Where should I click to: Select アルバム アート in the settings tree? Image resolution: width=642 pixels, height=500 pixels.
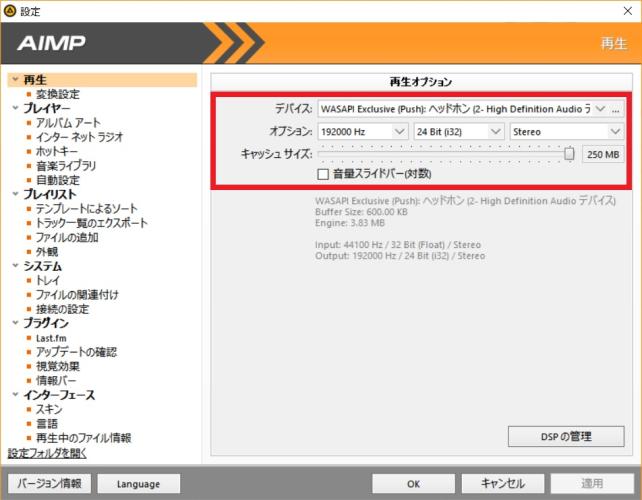point(68,122)
